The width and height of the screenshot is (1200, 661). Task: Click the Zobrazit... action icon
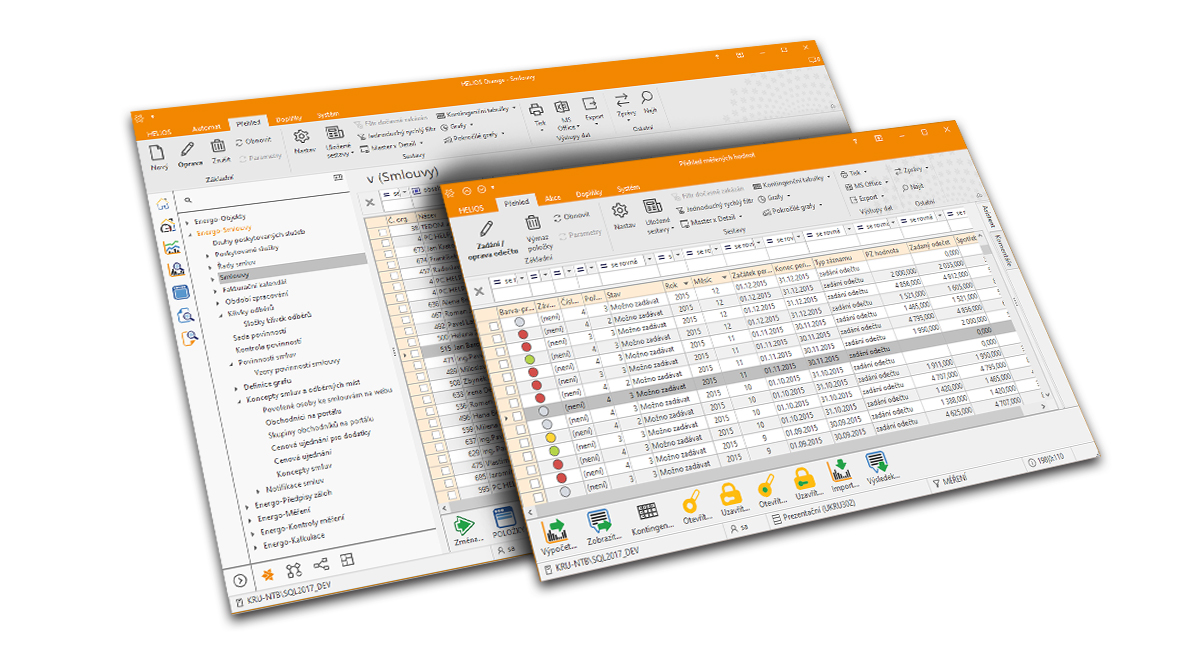tap(600, 520)
